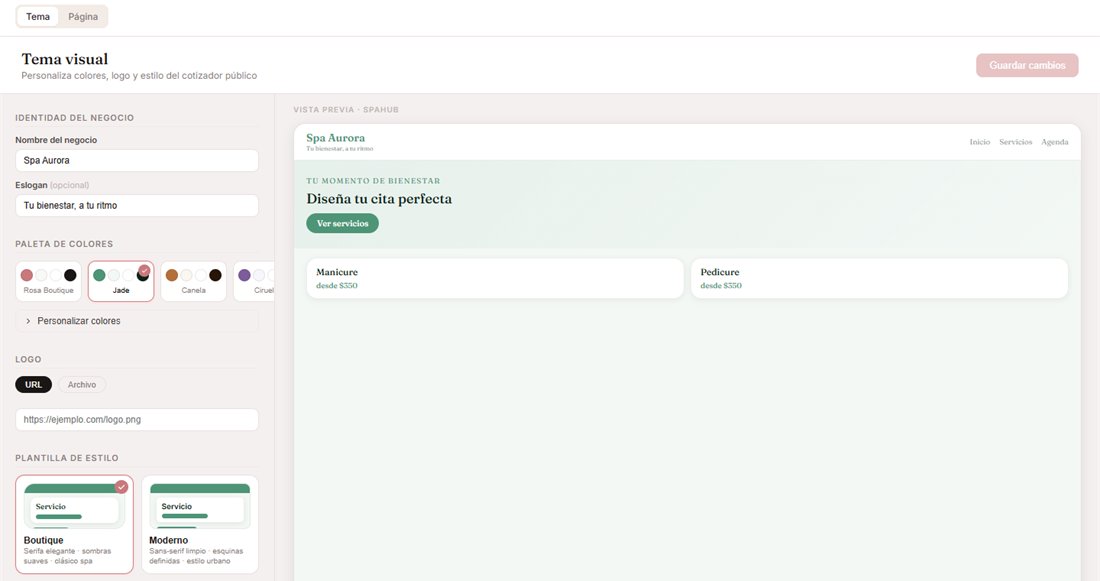Click the Spa Aurora preview title
The width and height of the screenshot is (1100, 581).
335,138
